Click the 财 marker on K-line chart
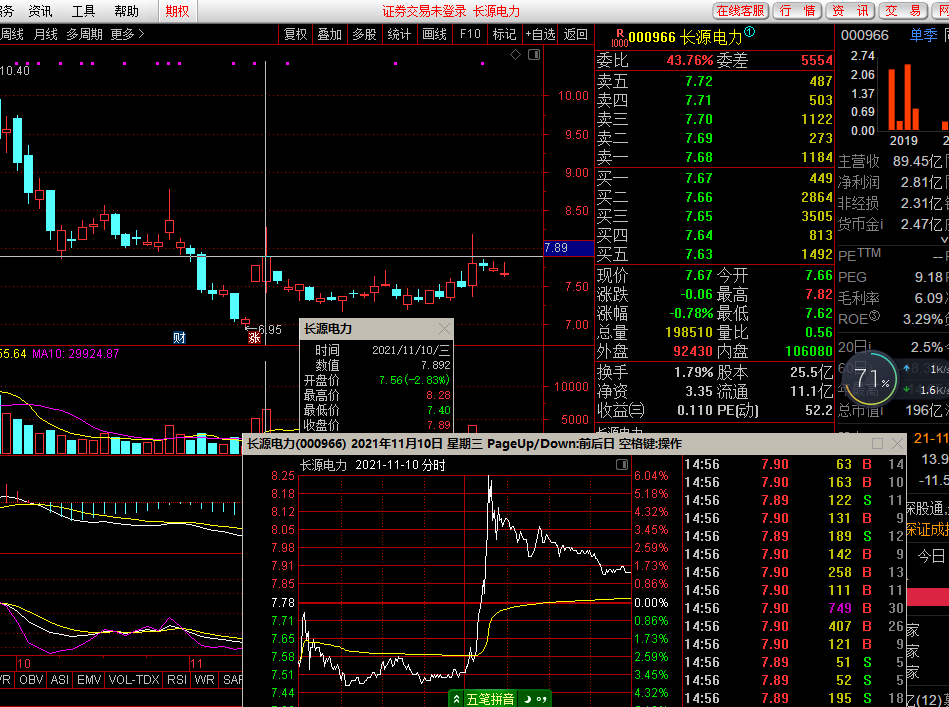Screen dimensions: 949x707 (179, 338)
